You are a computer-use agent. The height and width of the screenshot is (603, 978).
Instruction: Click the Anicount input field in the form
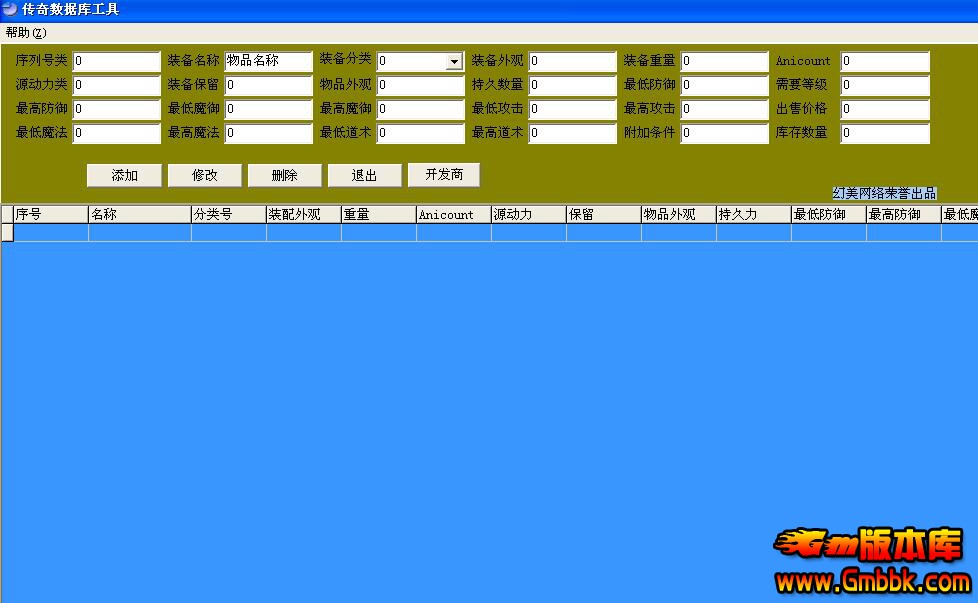click(x=884, y=62)
